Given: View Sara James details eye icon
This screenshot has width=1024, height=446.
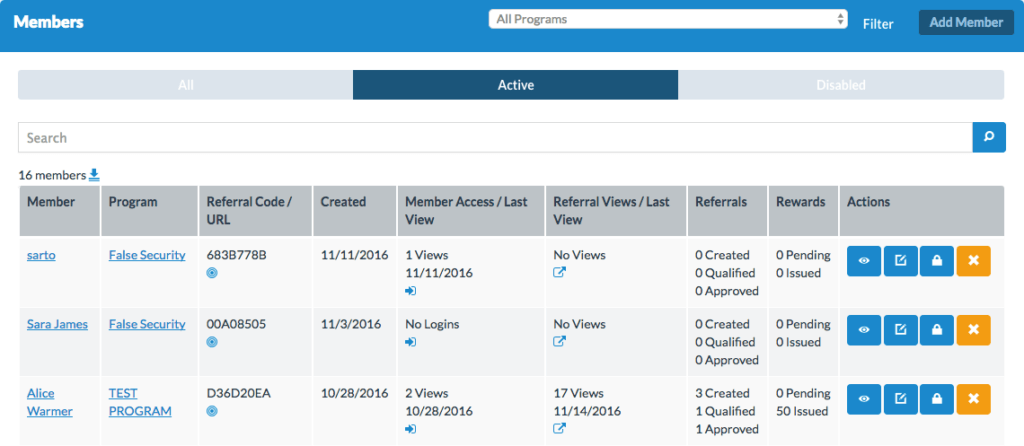Looking at the screenshot, I should 864,330.
